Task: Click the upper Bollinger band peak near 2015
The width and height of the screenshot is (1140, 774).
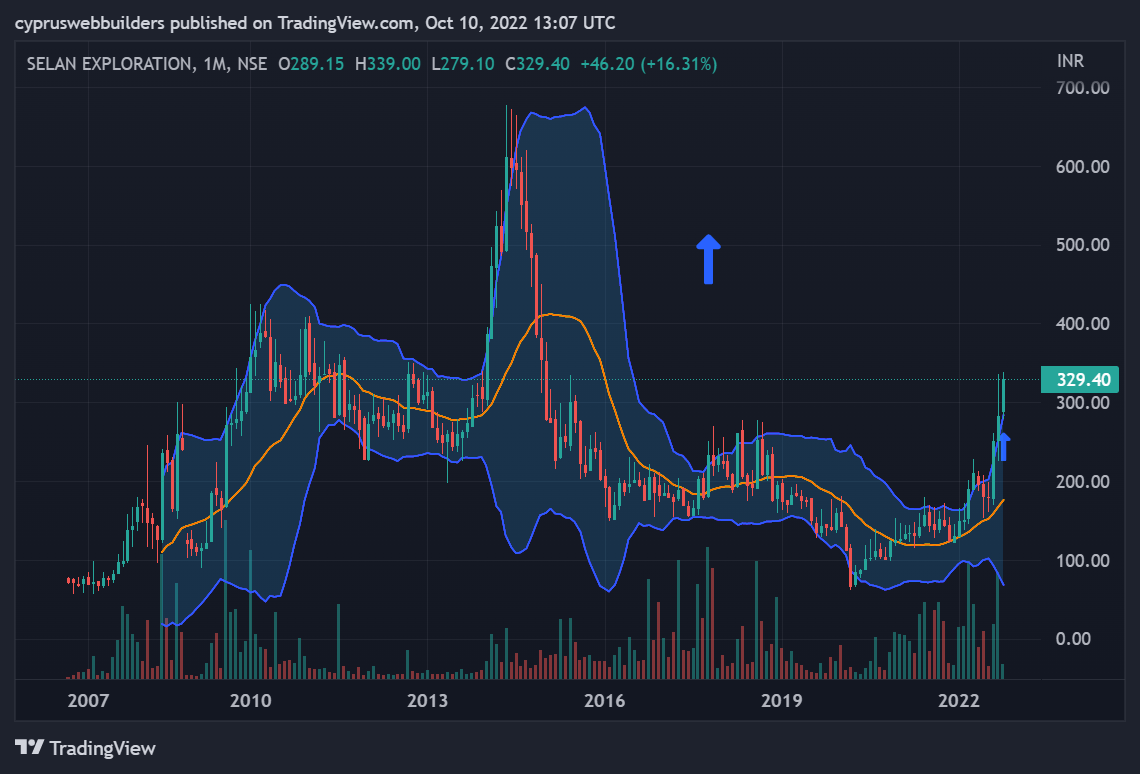Action: click(x=585, y=108)
